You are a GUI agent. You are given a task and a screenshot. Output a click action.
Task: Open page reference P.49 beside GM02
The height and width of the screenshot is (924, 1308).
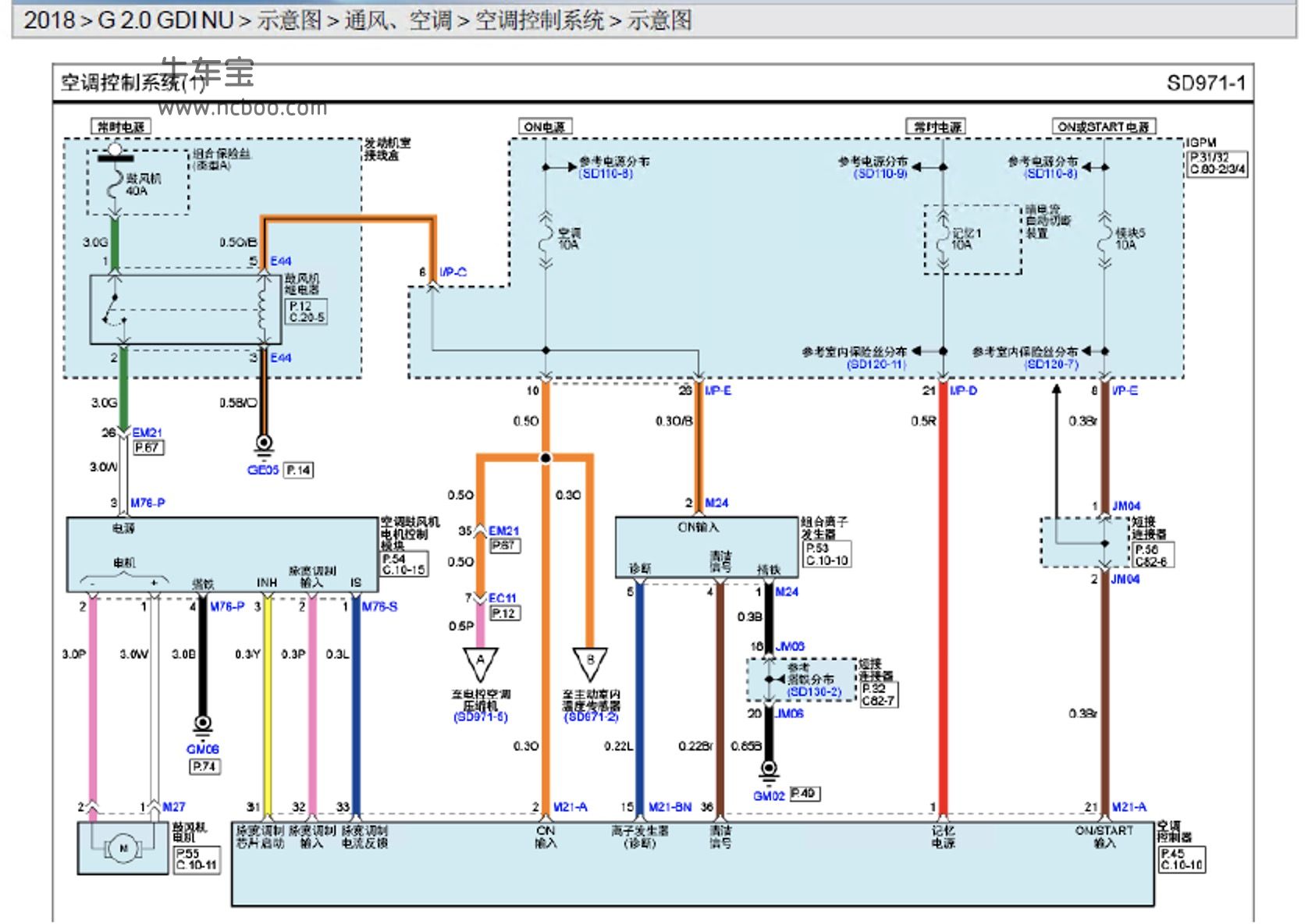(x=804, y=794)
